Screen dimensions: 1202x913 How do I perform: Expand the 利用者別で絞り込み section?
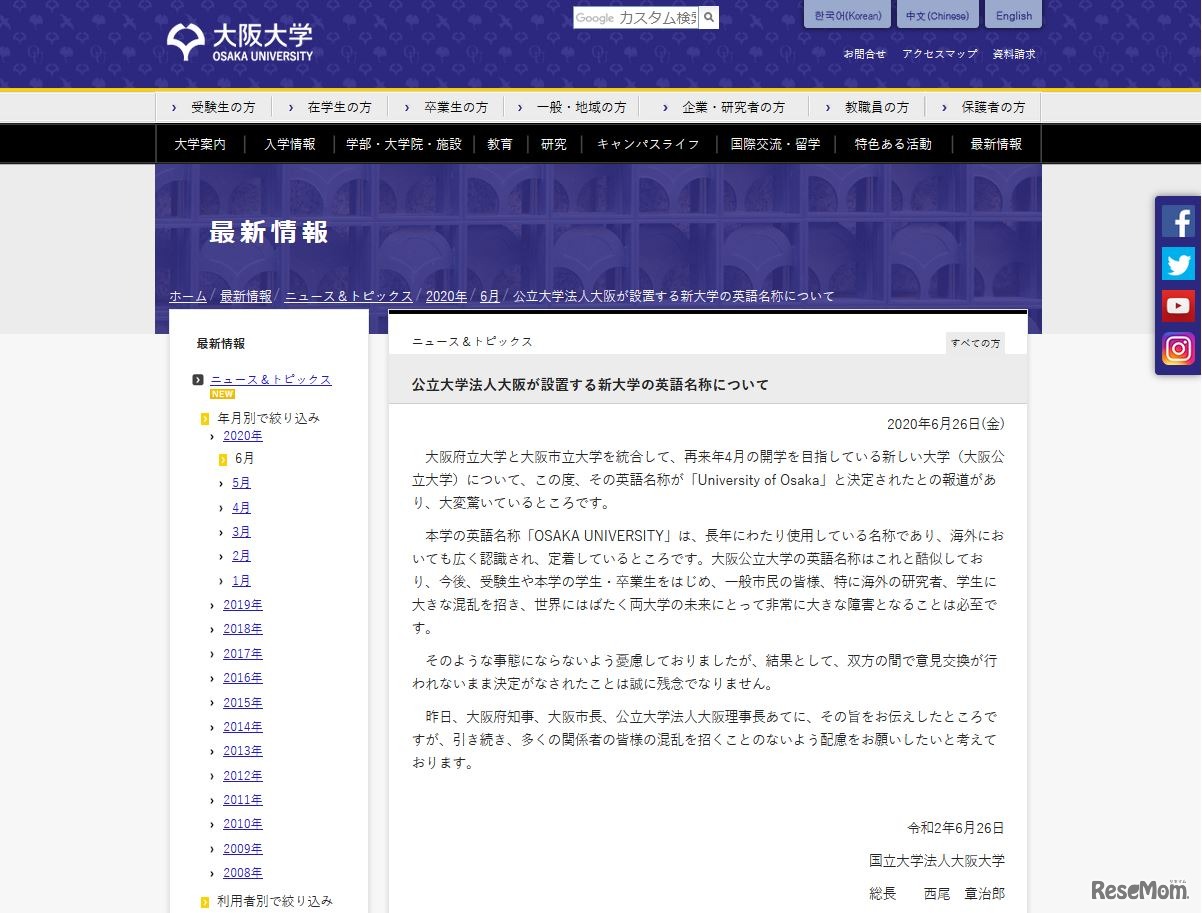(205, 901)
